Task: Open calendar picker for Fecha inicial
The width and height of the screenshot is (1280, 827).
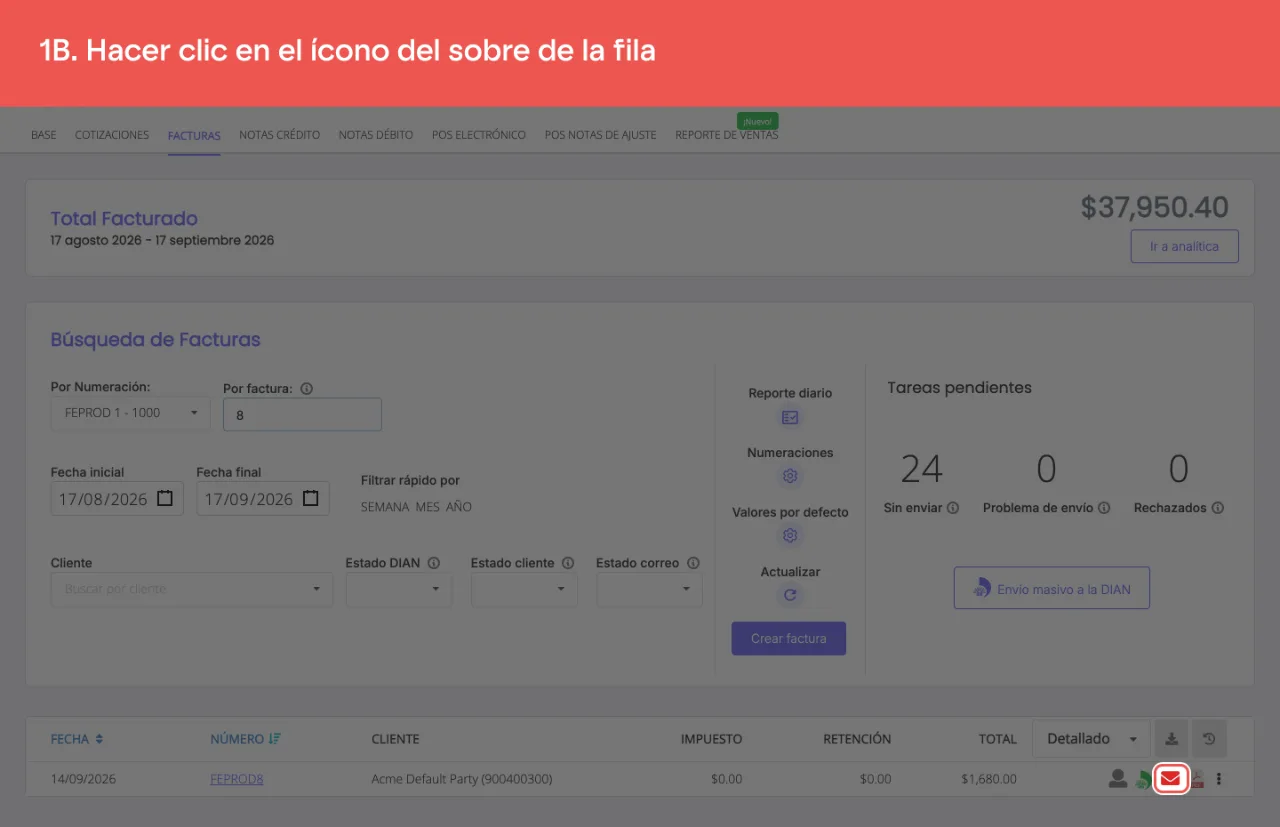Action: click(165, 498)
